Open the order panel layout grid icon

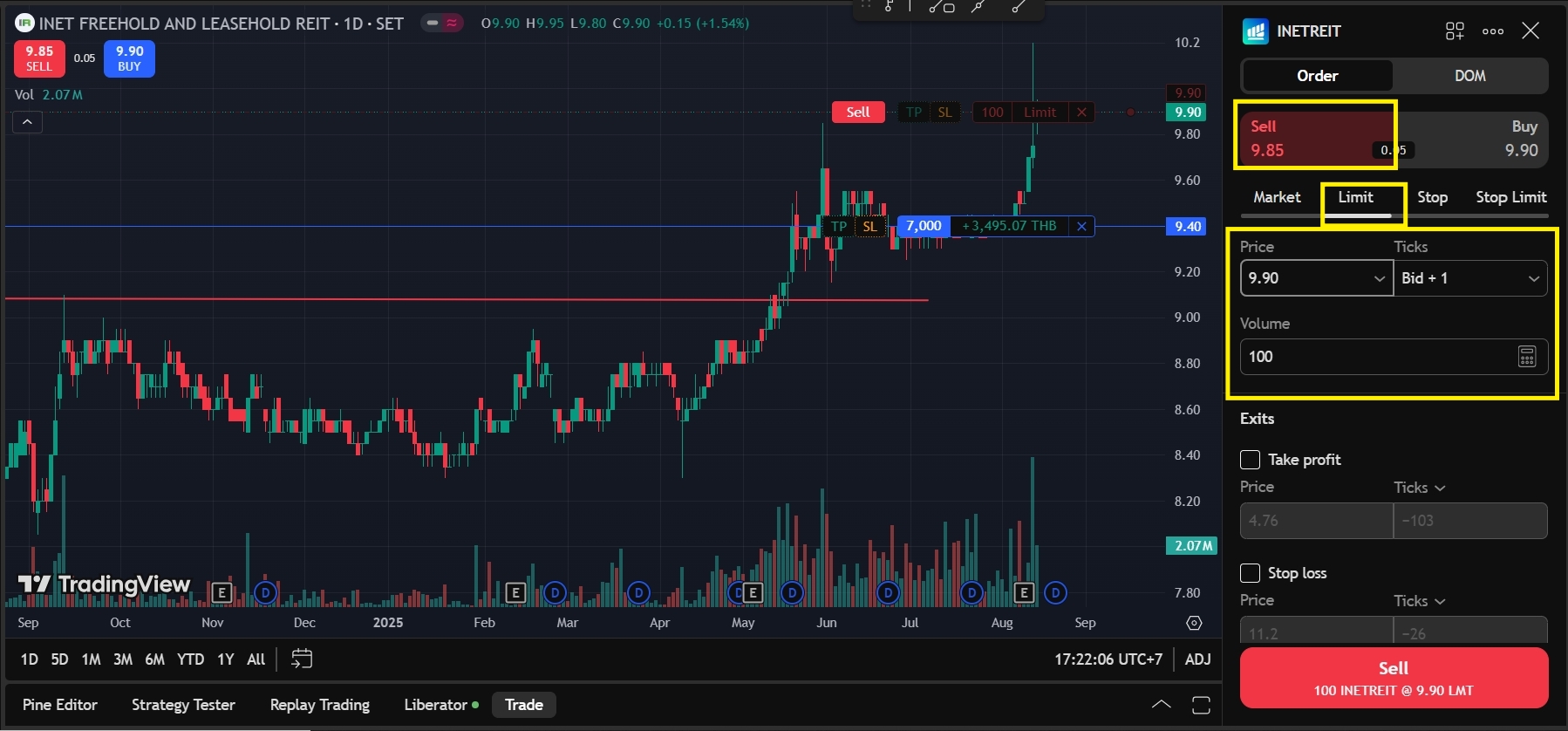click(x=1455, y=31)
